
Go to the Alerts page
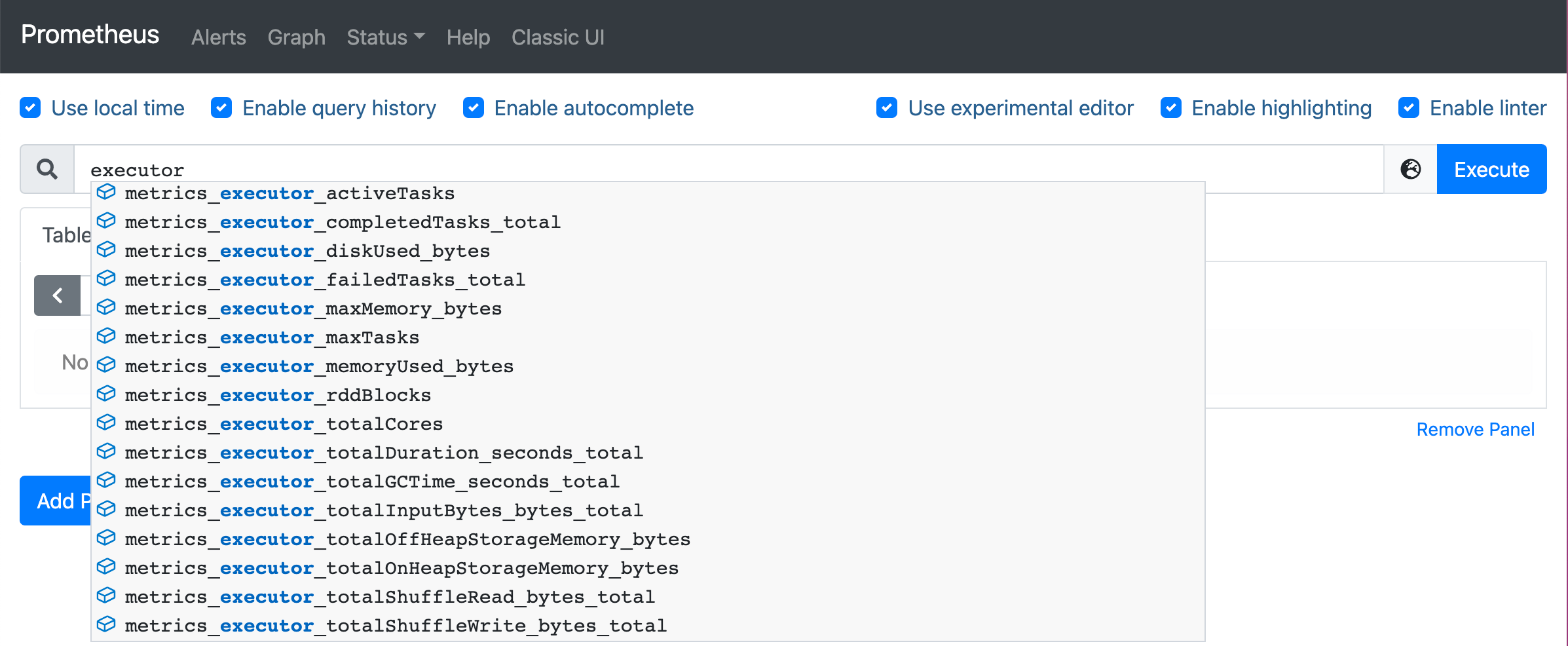[x=218, y=37]
